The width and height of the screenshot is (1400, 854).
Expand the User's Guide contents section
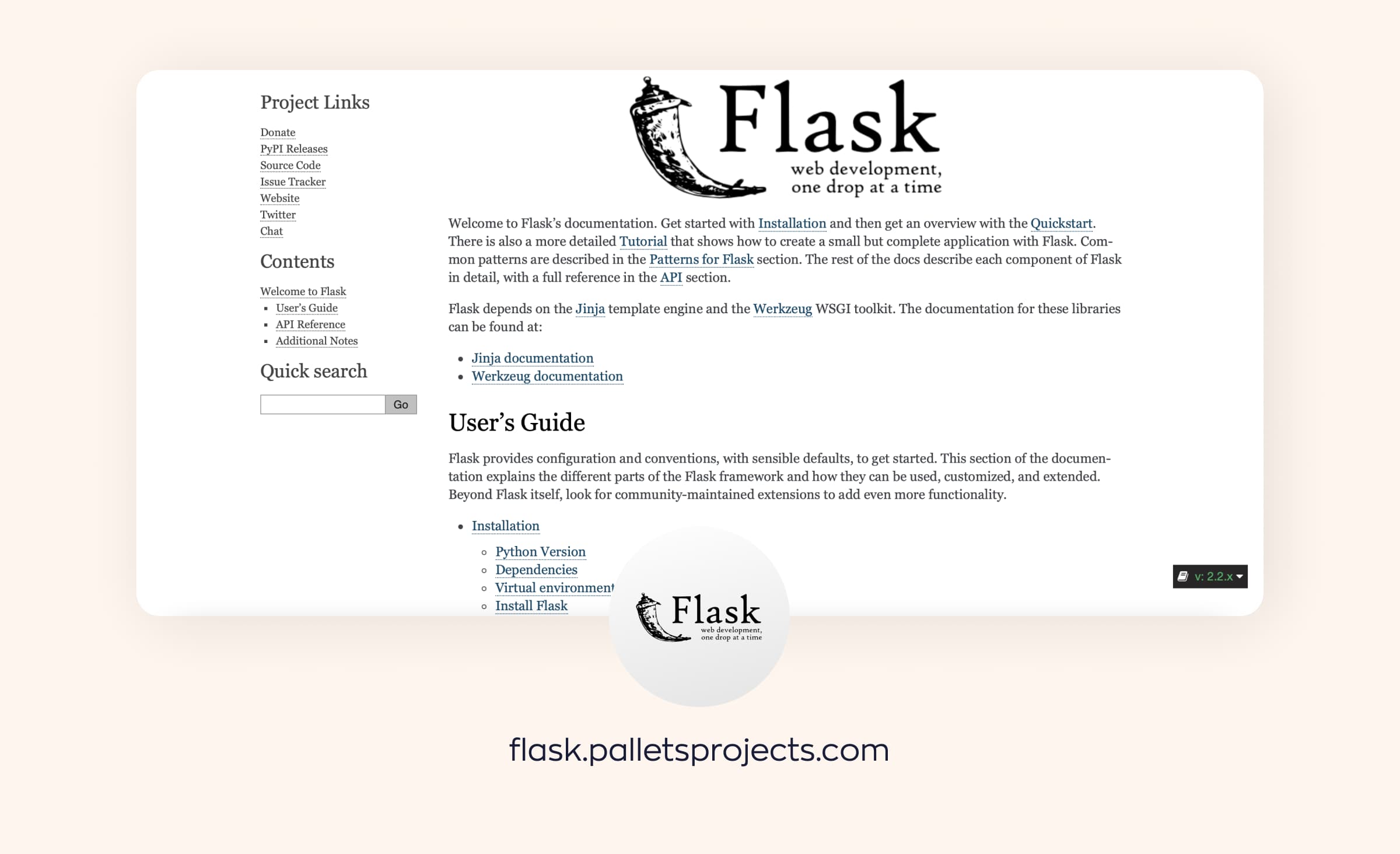[x=306, y=308]
